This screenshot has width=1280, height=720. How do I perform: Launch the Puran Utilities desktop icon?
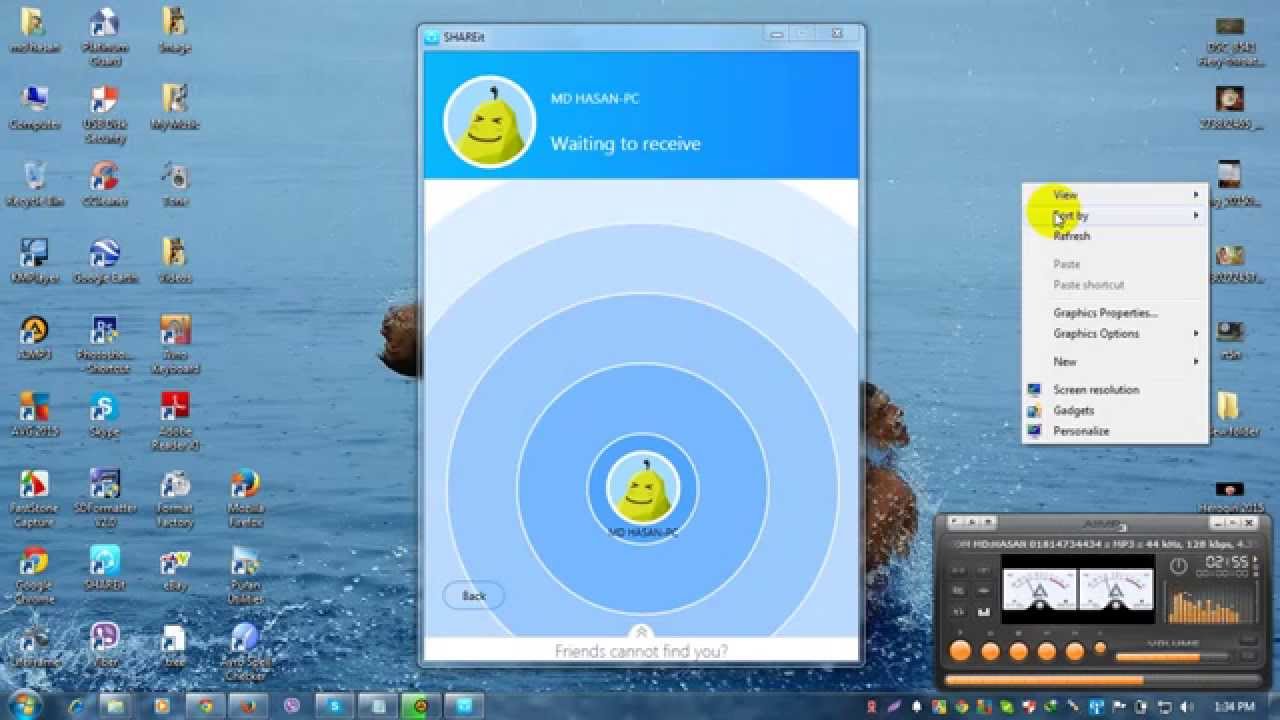click(245, 574)
